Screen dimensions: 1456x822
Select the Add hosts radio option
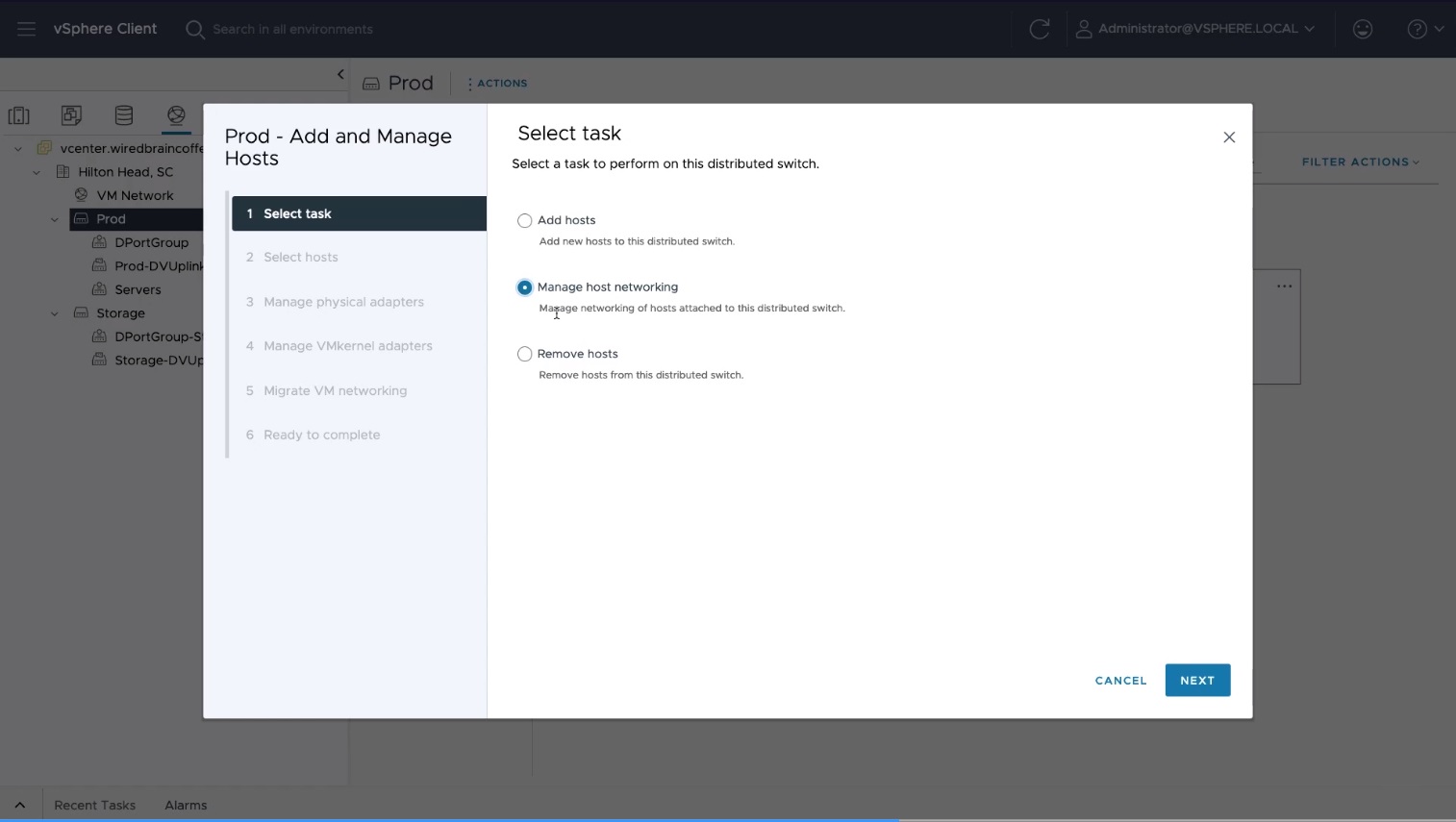click(x=525, y=221)
